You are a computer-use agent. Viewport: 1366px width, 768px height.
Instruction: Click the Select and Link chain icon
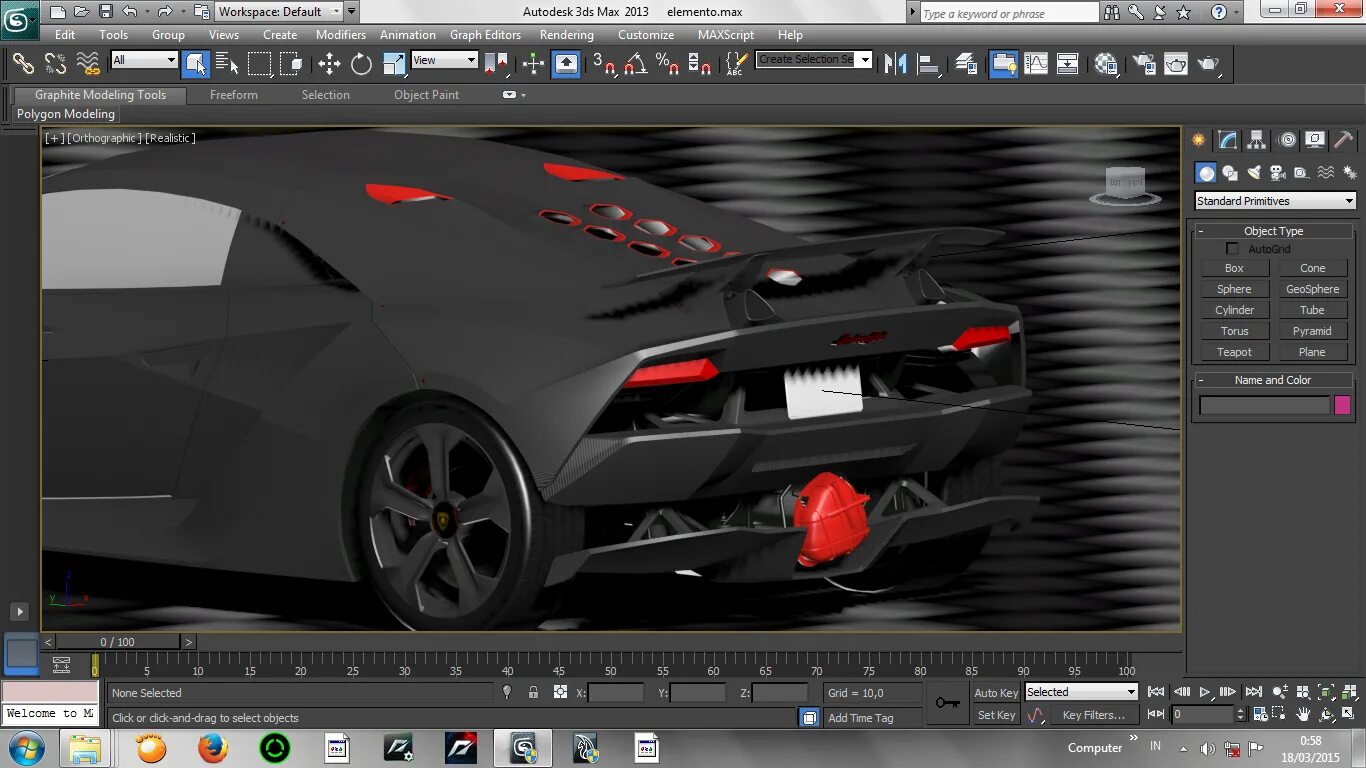click(23, 64)
